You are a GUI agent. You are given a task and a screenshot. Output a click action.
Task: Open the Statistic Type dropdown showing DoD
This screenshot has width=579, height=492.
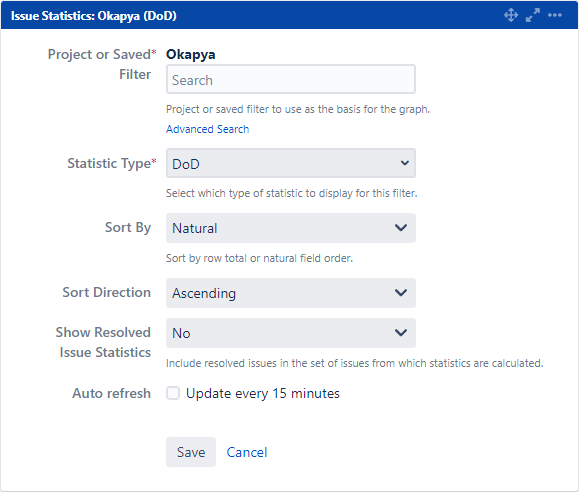(x=291, y=163)
